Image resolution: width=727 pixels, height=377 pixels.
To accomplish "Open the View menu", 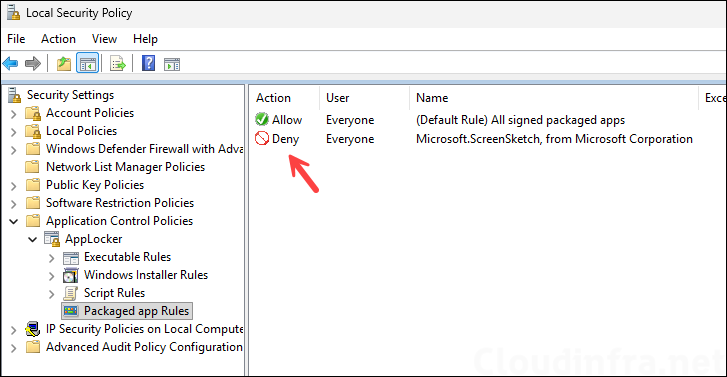I will (x=104, y=39).
